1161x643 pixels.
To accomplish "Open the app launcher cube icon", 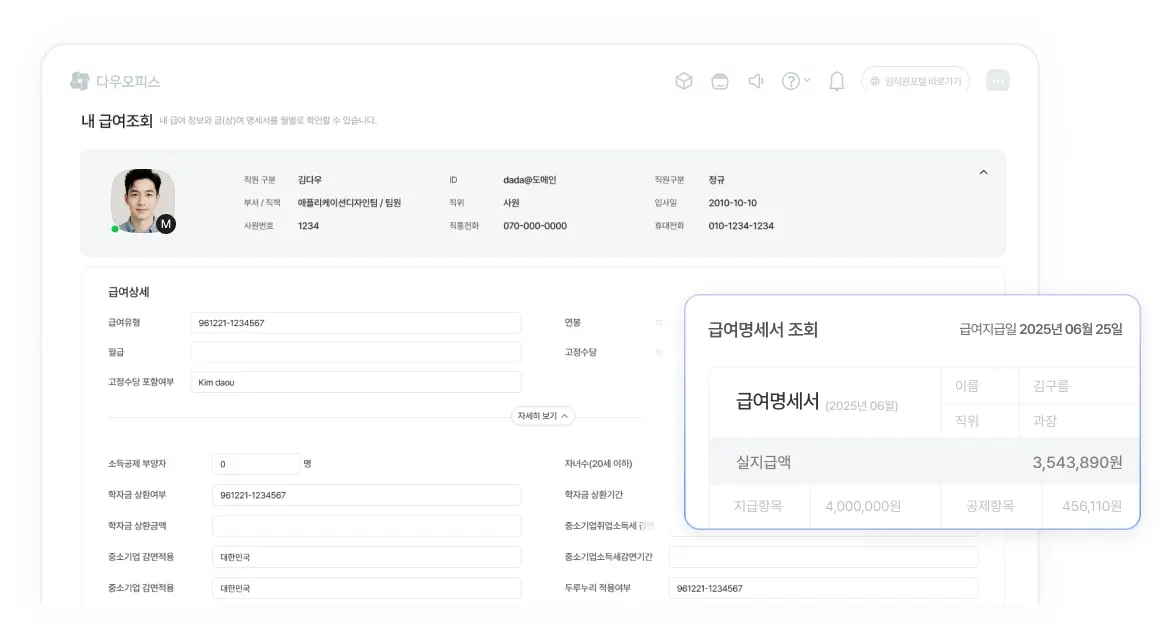I will coord(684,81).
